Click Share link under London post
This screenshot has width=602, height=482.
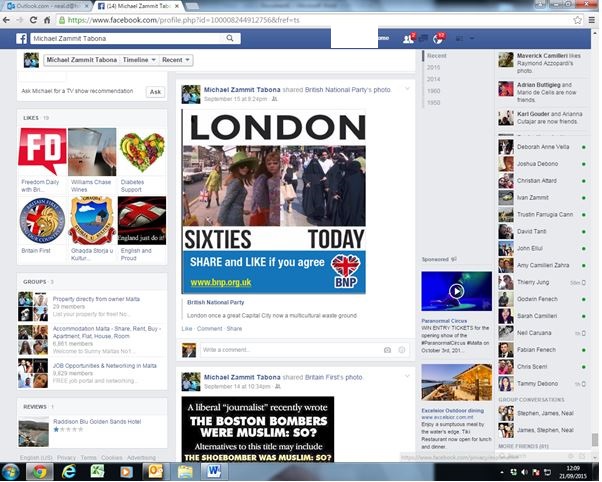pyautogui.click(x=234, y=329)
